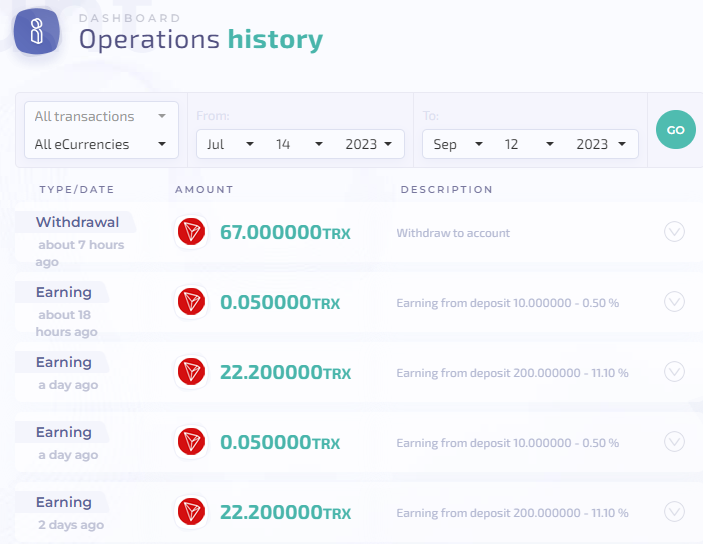This screenshot has height=544, width=703.
Task: Click TRX icon beside about 18 hours earning
Action: tap(191, 302)
